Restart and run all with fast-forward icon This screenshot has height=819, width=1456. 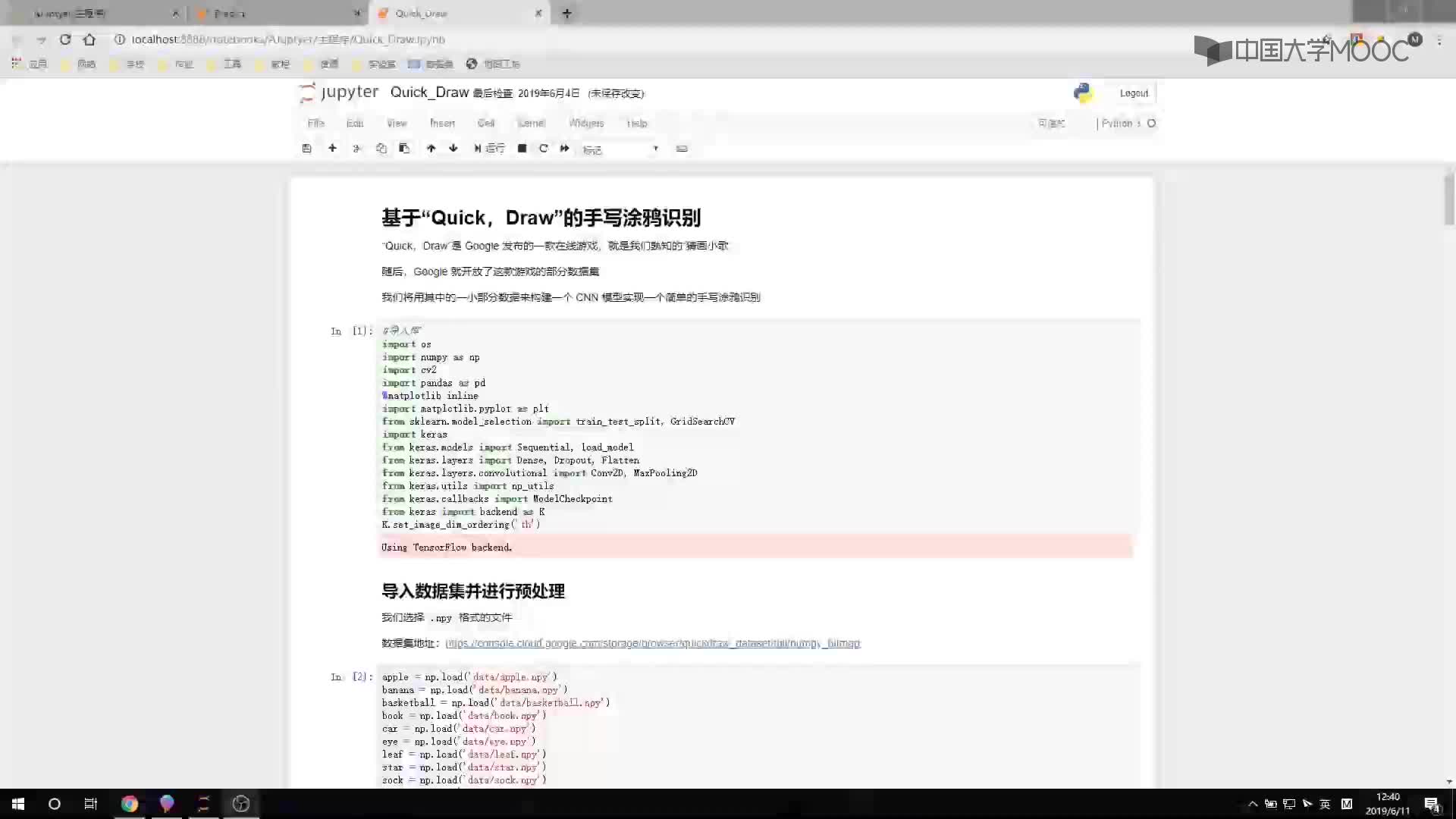click(x=564, y=149)
